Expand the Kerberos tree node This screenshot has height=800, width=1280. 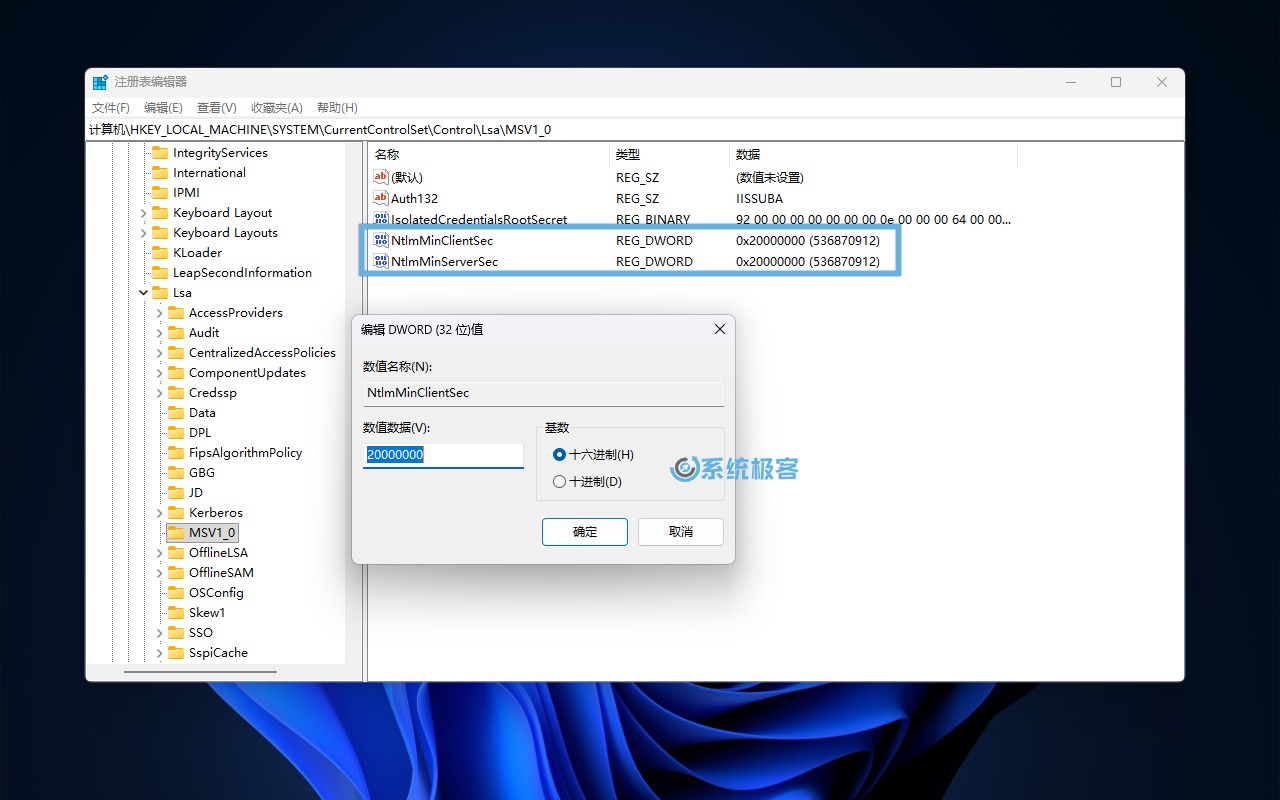pos(159,513)
